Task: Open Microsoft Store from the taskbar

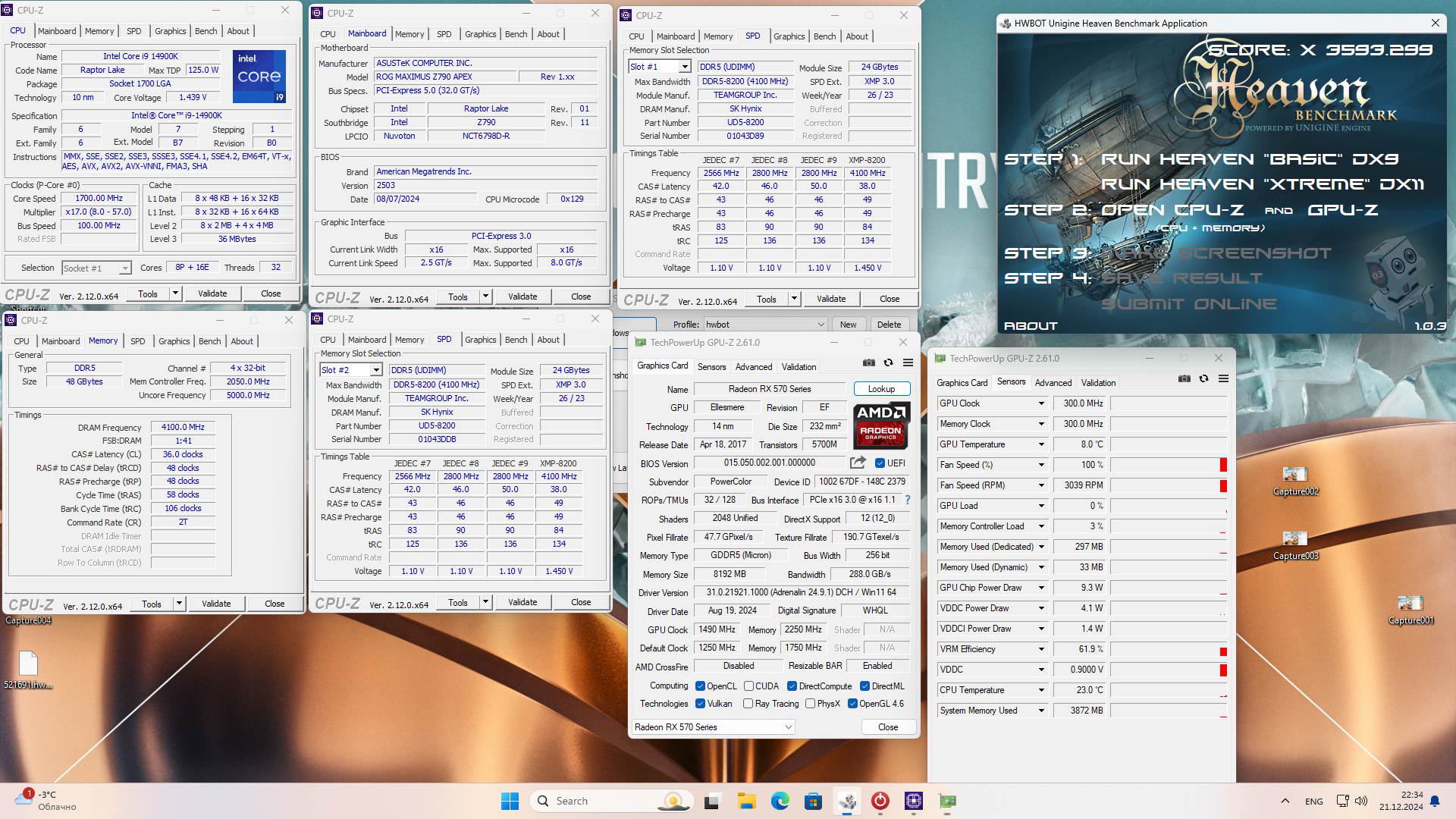Action: 813,801
